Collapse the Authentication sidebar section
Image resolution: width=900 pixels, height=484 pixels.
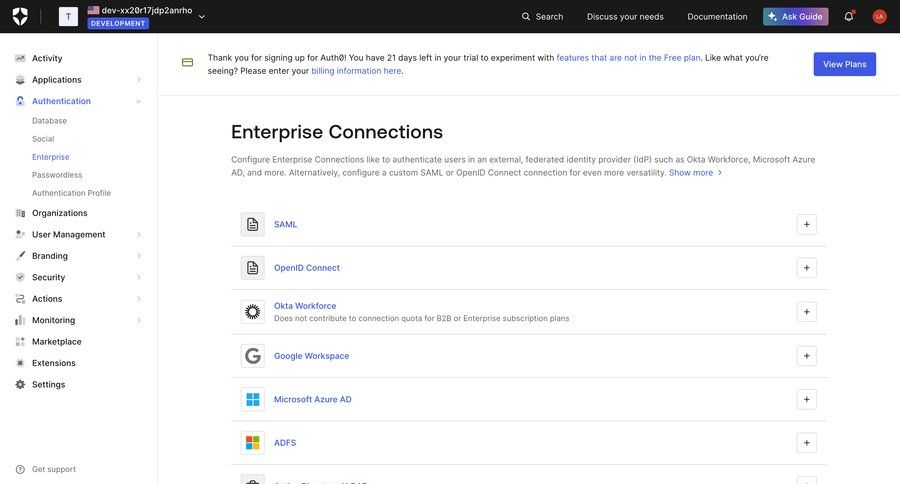click(x=138, y=101)
